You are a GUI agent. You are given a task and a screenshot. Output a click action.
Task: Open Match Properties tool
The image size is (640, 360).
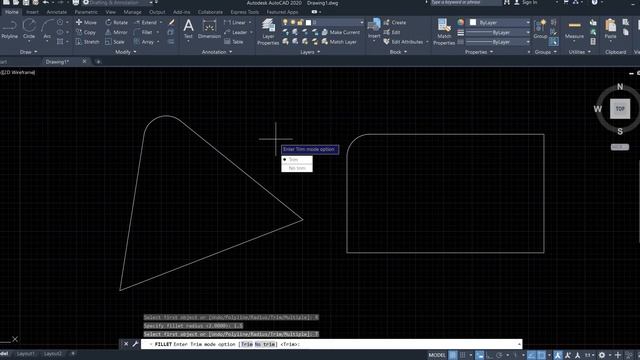pos(444,32)
